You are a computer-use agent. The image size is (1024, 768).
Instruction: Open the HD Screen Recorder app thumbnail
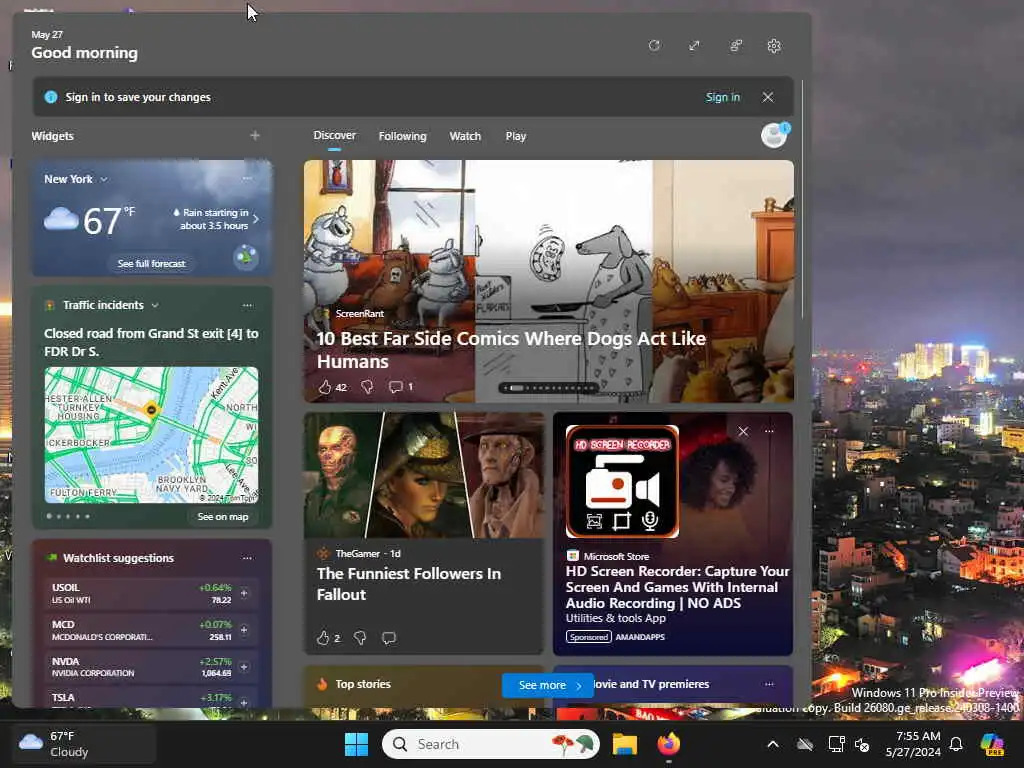[x=622, y=481]
